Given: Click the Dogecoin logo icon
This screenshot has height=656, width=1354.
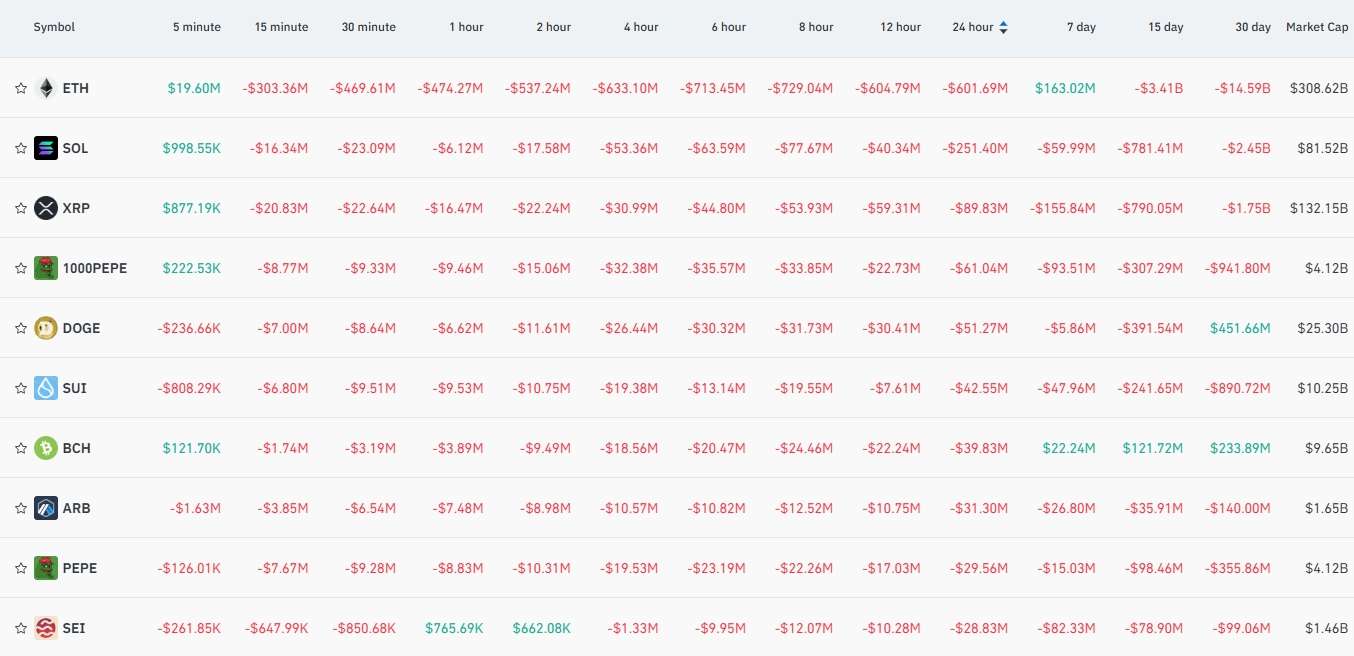Looking at the screenshot, I should pyautogui.click(x=46, y=328).
